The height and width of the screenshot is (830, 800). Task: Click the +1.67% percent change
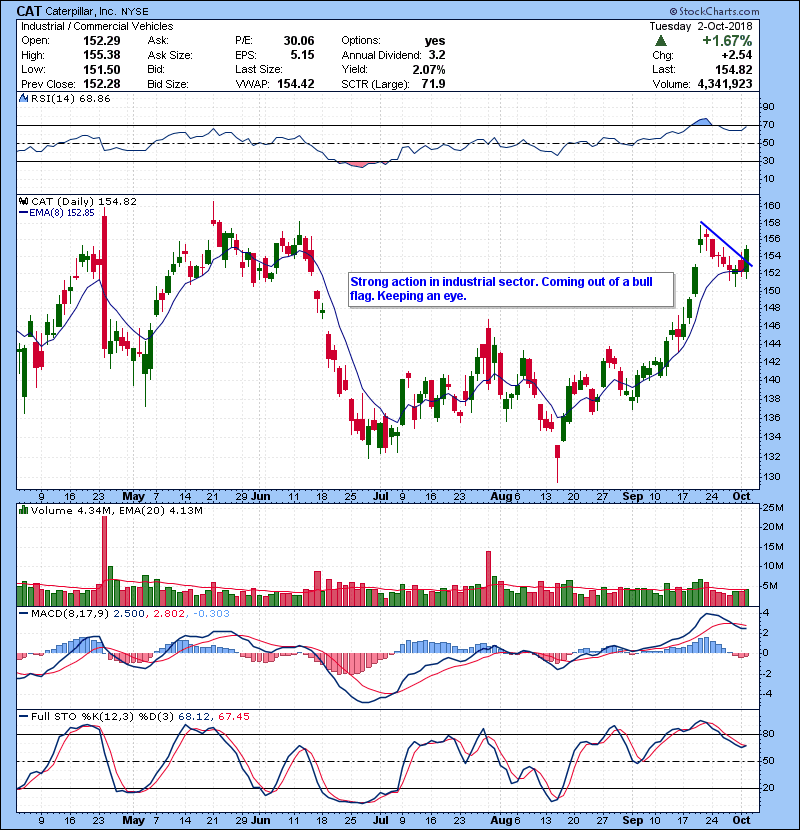coord(727,41)
